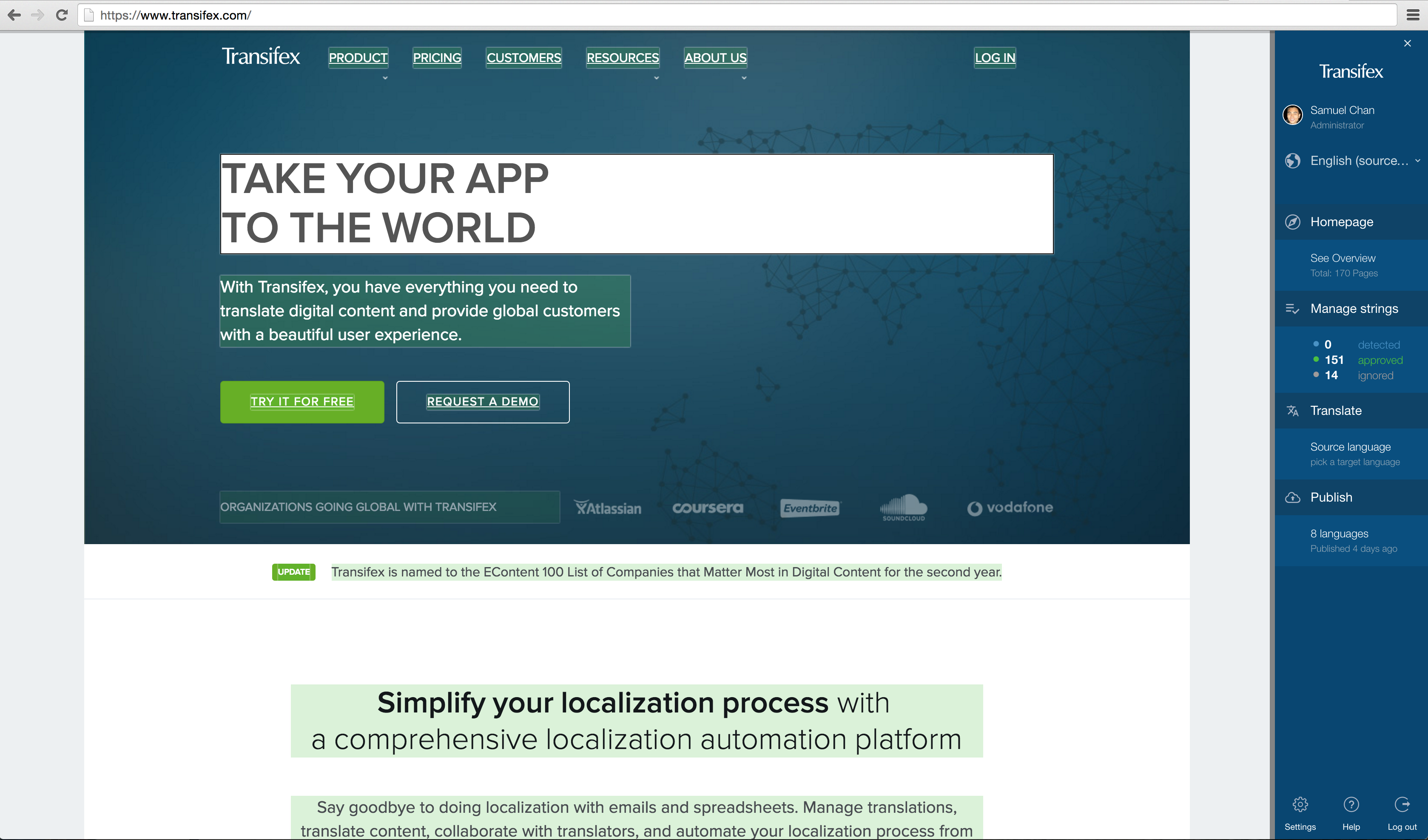Click the Manage strings list icon
Screen dimensions: 1428x840
click(x=1293, y=309)
